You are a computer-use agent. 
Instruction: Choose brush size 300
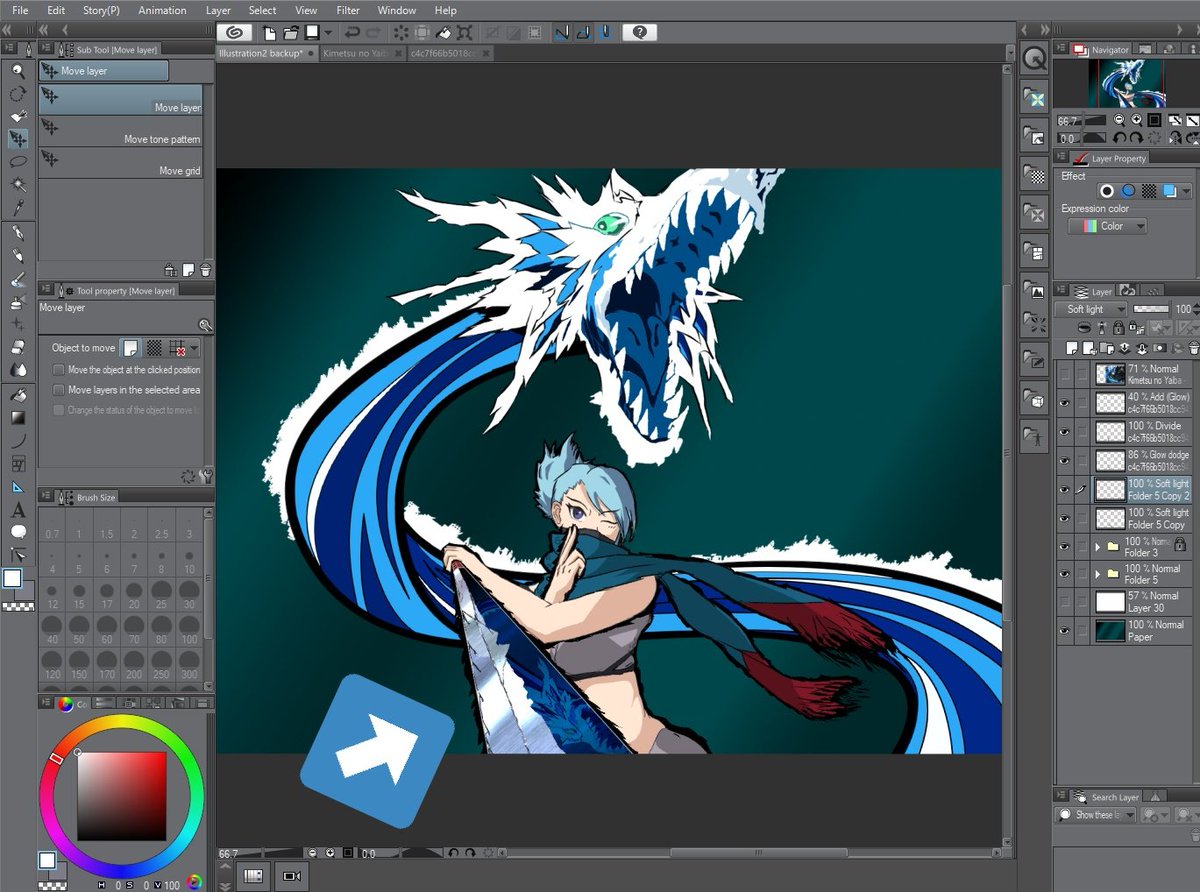click(187, 665)
